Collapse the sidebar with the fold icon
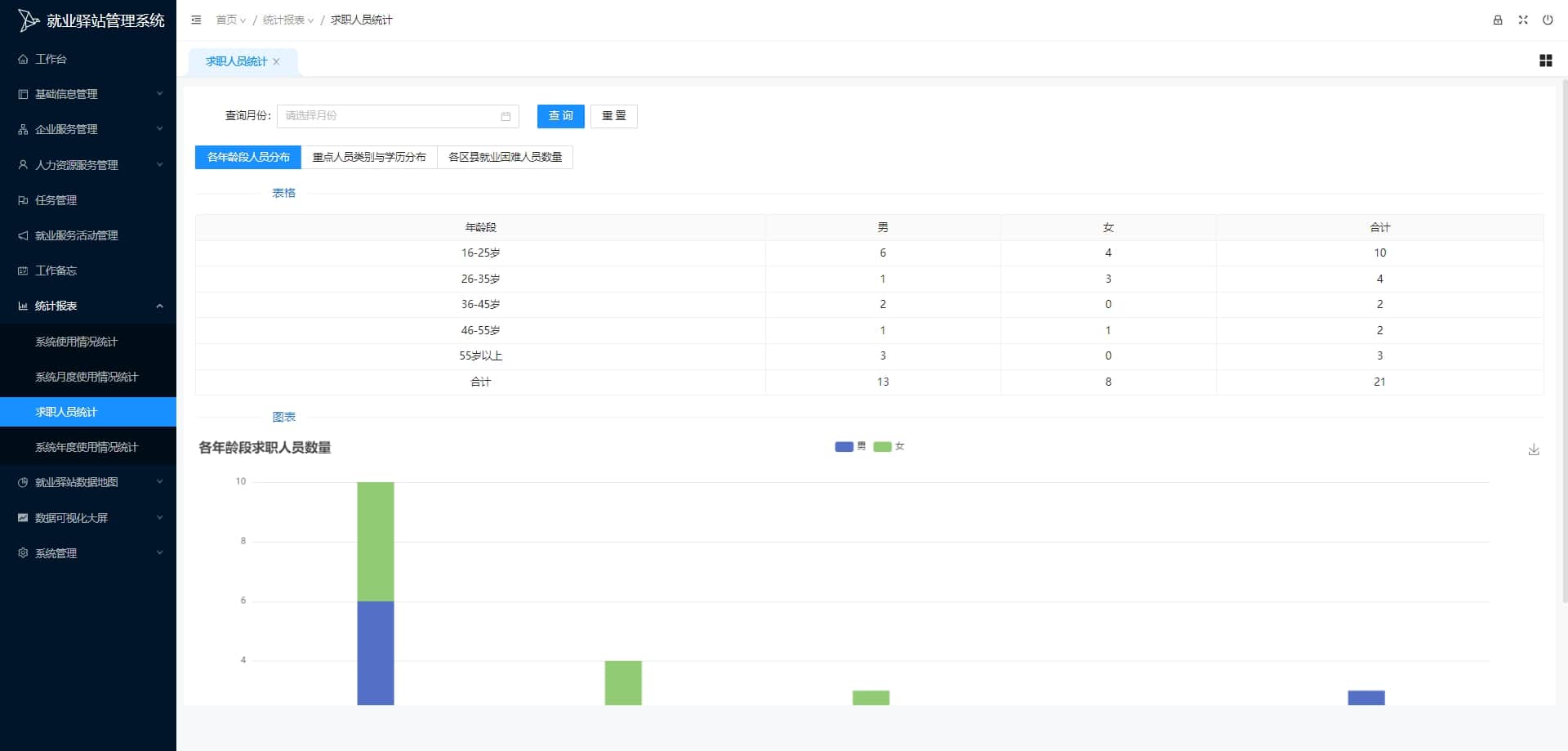Viewport: 1568px width, 751px height. [x=196, y=20]
